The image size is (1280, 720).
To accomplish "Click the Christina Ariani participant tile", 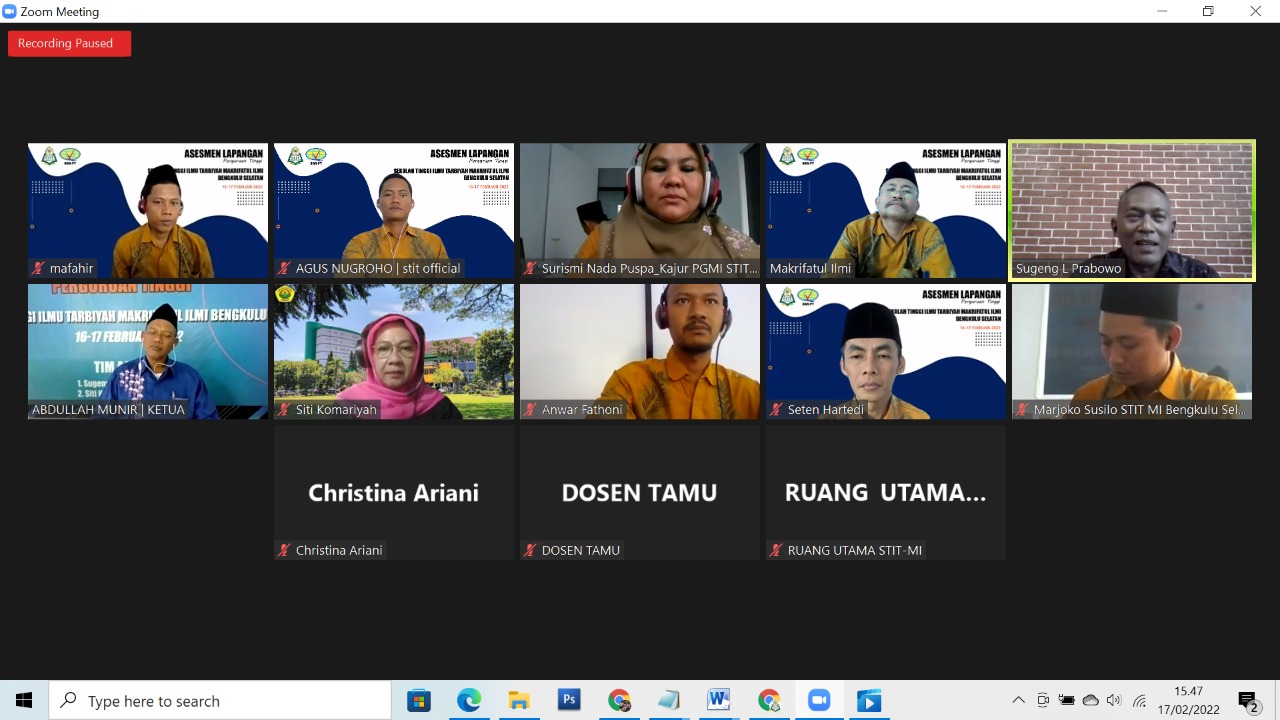I will click(x=393, y=492).
